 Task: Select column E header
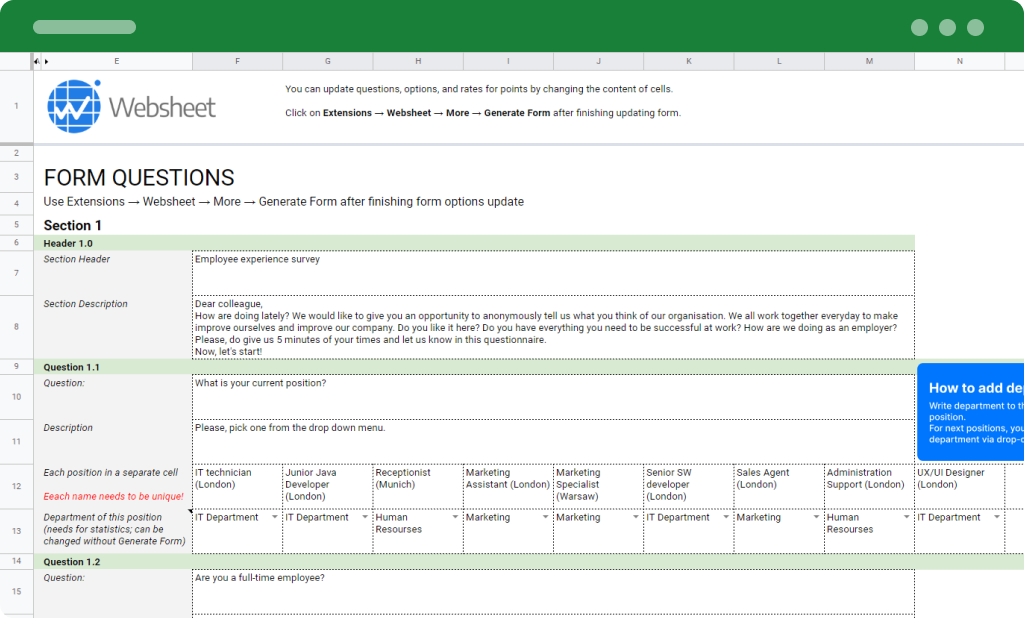click(116, 61)
